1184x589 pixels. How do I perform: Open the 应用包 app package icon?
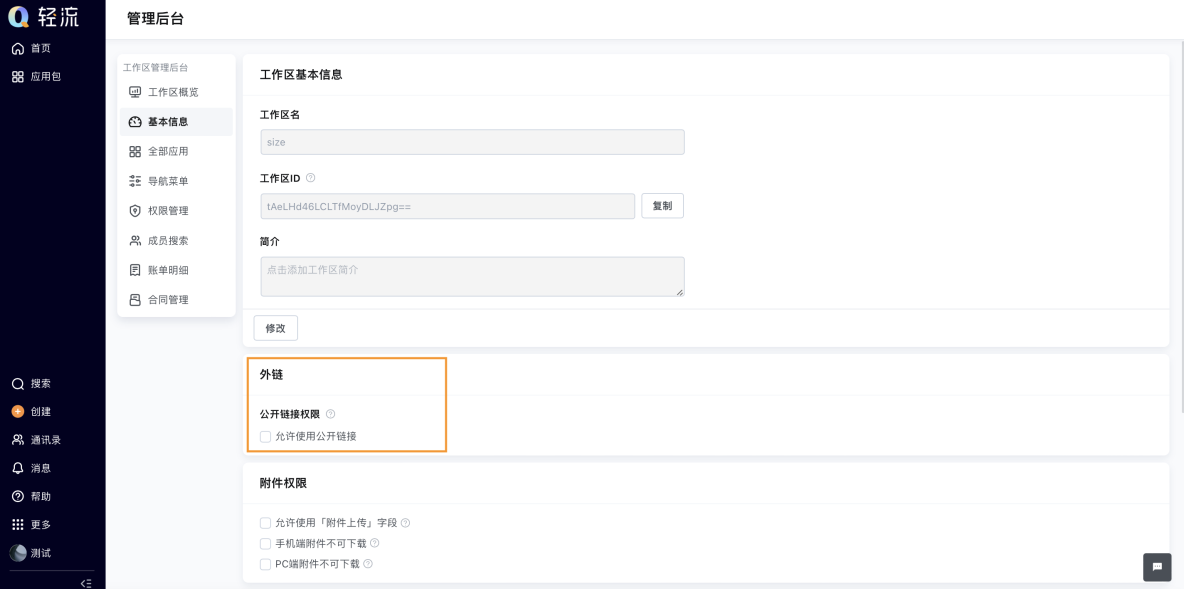[18, 76]
